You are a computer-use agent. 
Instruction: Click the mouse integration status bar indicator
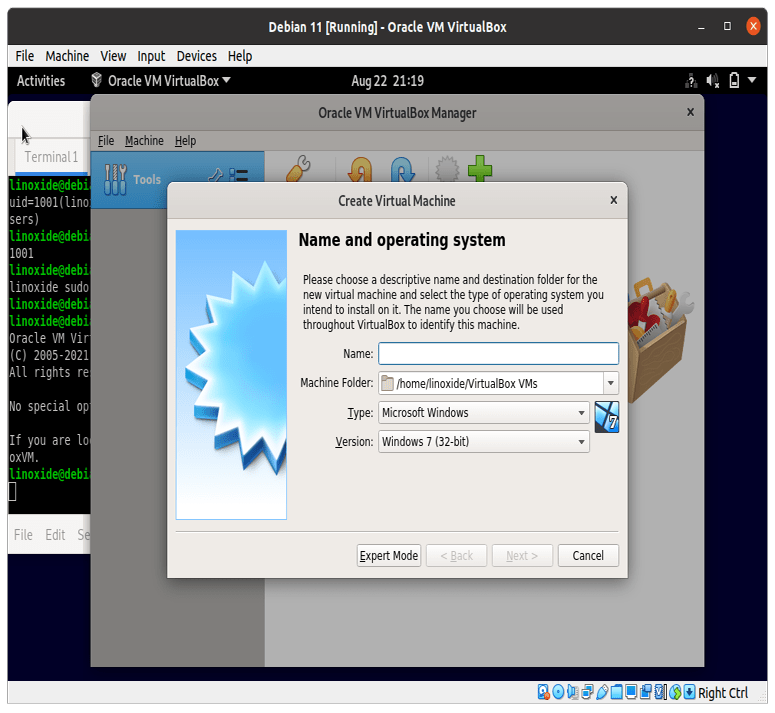coord(675,692)
